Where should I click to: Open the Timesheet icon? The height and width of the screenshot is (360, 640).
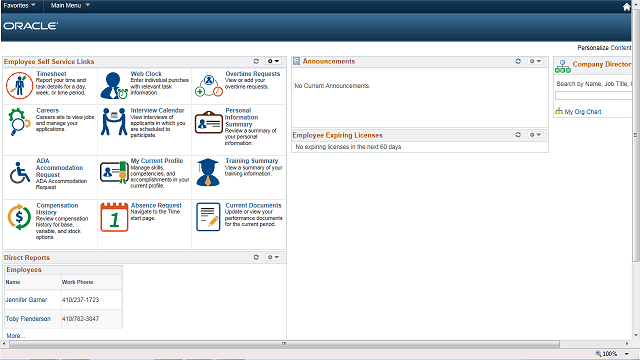(x=19, y=86)
